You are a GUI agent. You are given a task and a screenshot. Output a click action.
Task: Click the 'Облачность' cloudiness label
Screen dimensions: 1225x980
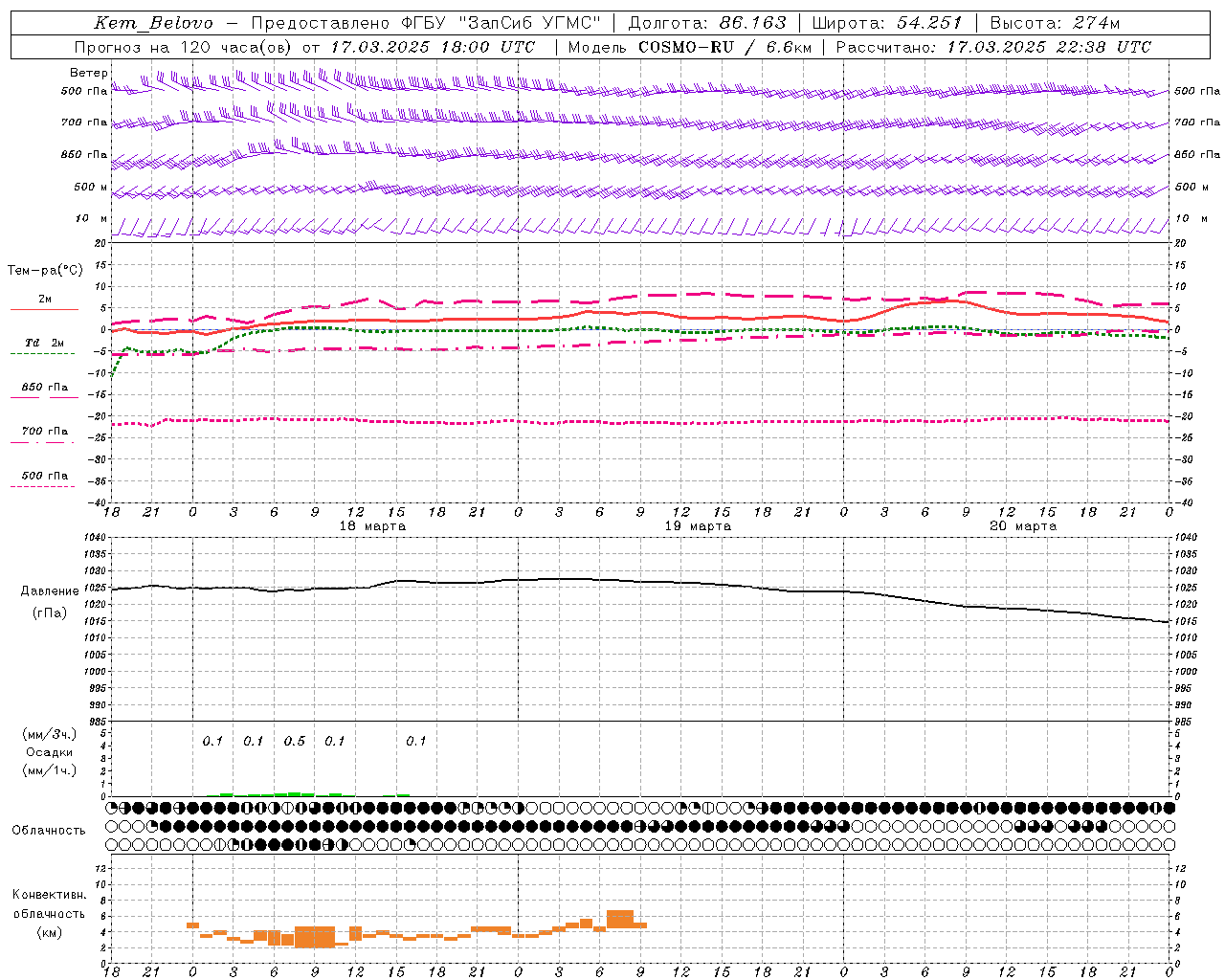click(x=49, y=831)
